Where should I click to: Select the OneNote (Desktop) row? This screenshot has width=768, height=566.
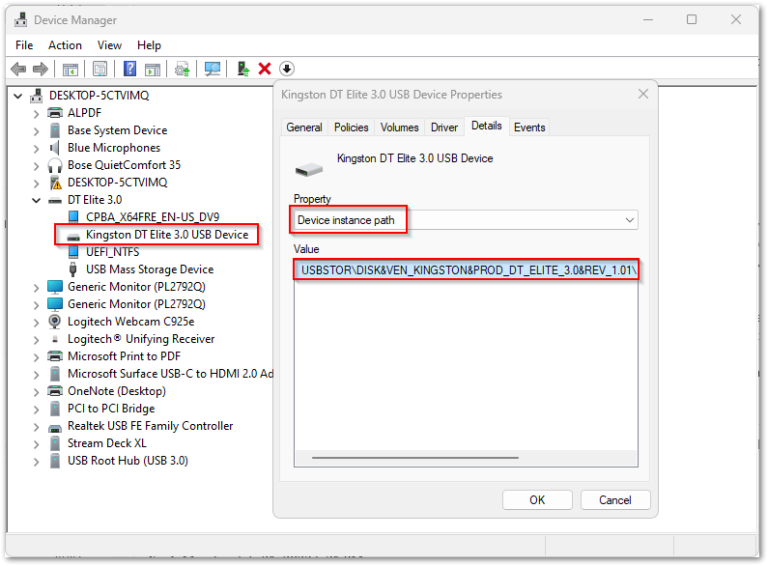click(x=117, y=391)
